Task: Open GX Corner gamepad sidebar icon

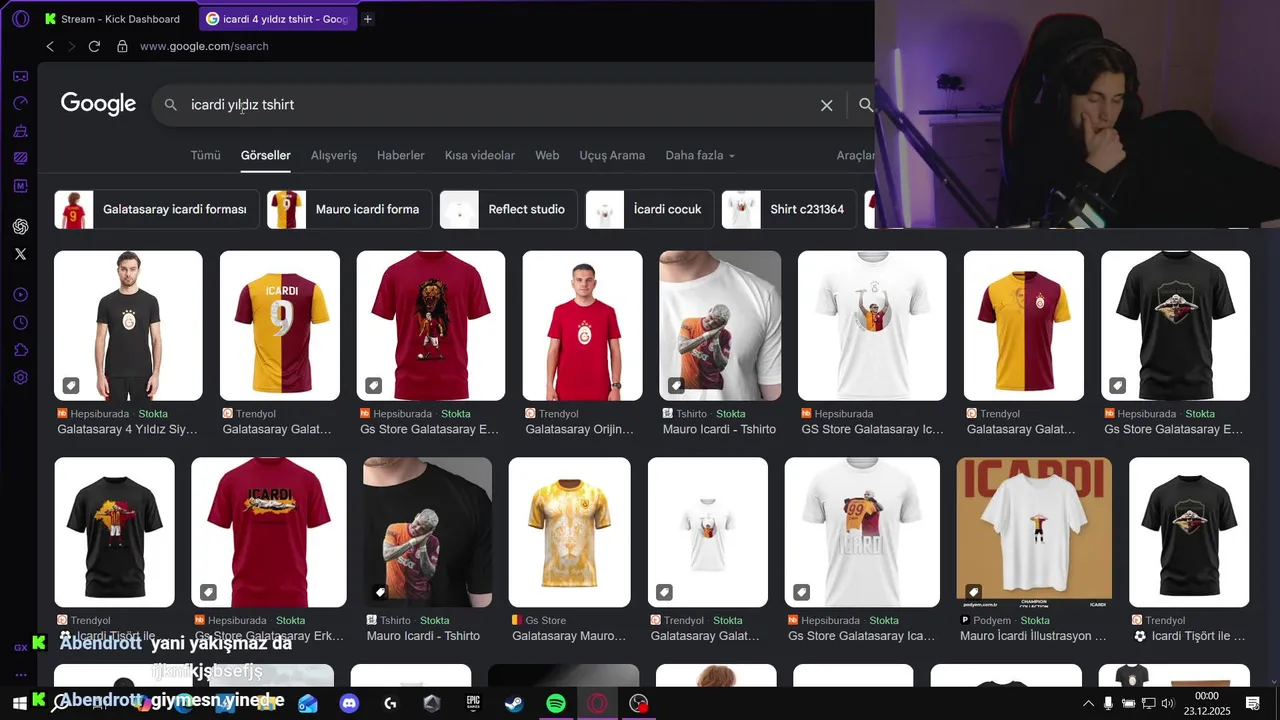Action: pos(20,76)
